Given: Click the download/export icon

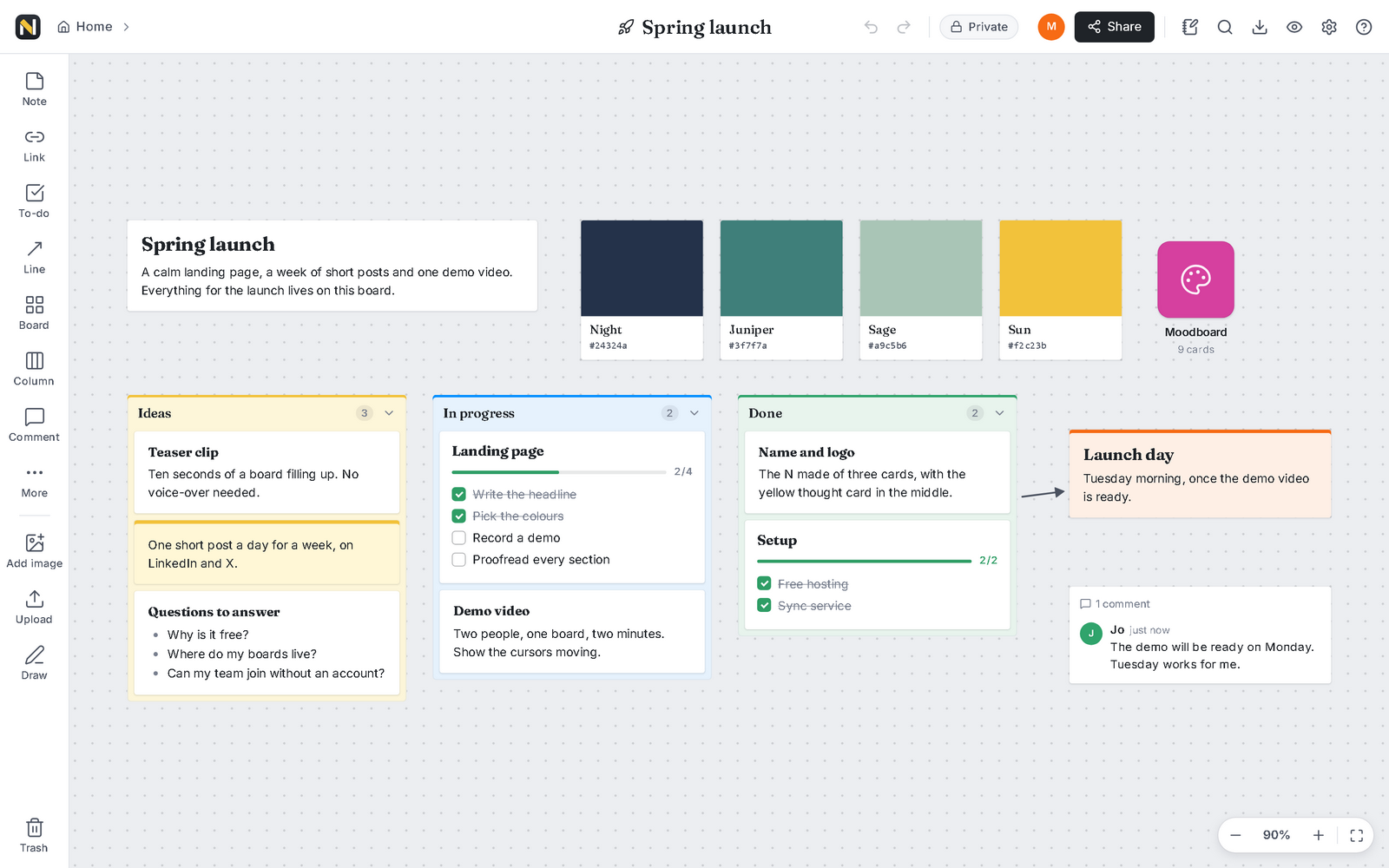Looking at the screenshot, I should 1260,27.
